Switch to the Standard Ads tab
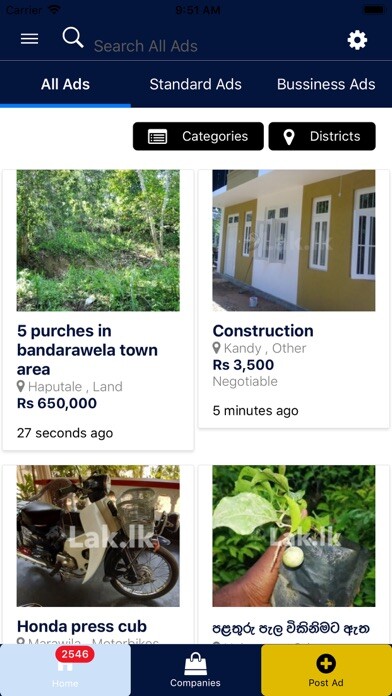The width and height of the screenshot is (392, 696). click(x=195, y=84)
